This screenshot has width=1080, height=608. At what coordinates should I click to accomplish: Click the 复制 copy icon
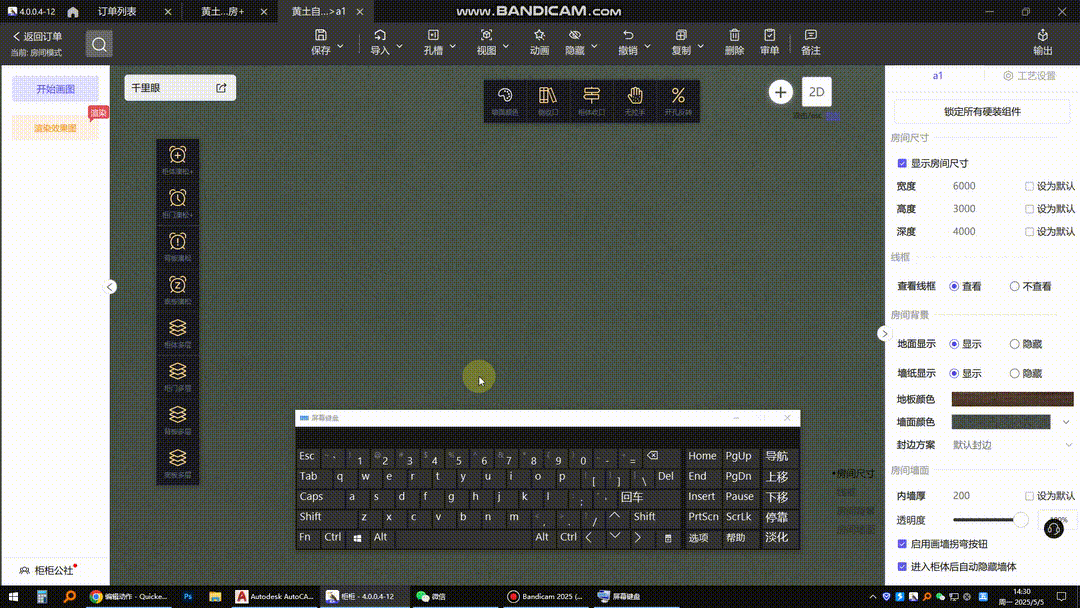point(681,35)
